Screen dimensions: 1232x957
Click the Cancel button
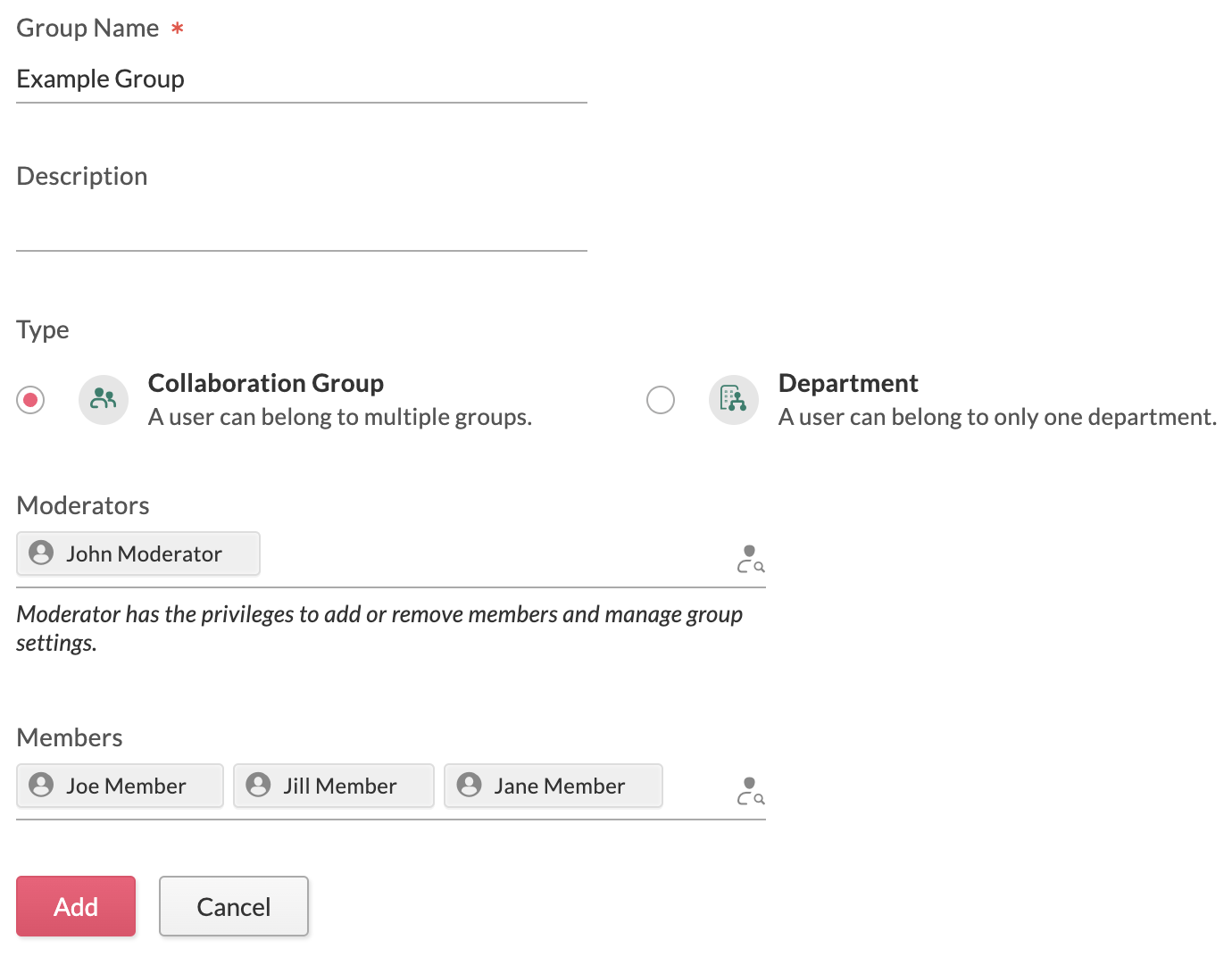coord(233,906)
